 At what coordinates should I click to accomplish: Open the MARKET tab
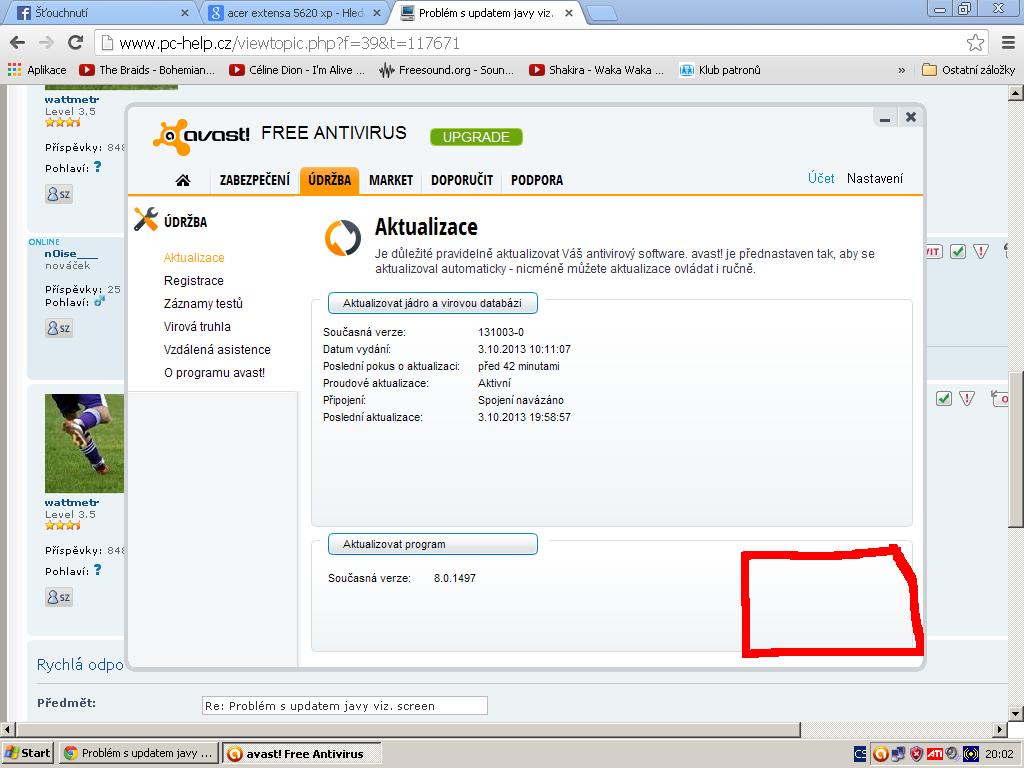[391, 180]
